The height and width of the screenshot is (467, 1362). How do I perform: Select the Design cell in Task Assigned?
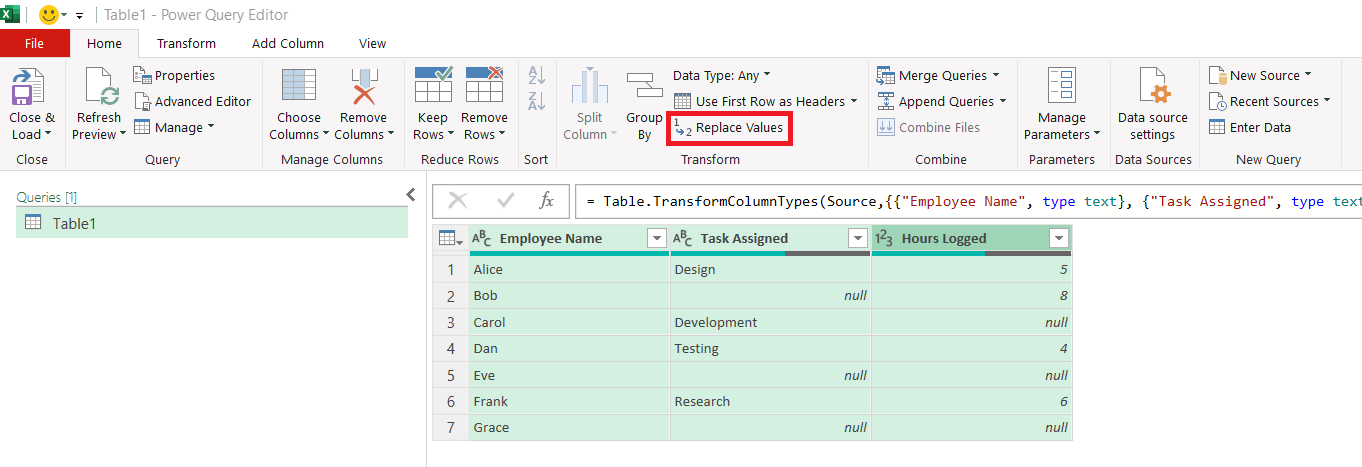point(770,269)
